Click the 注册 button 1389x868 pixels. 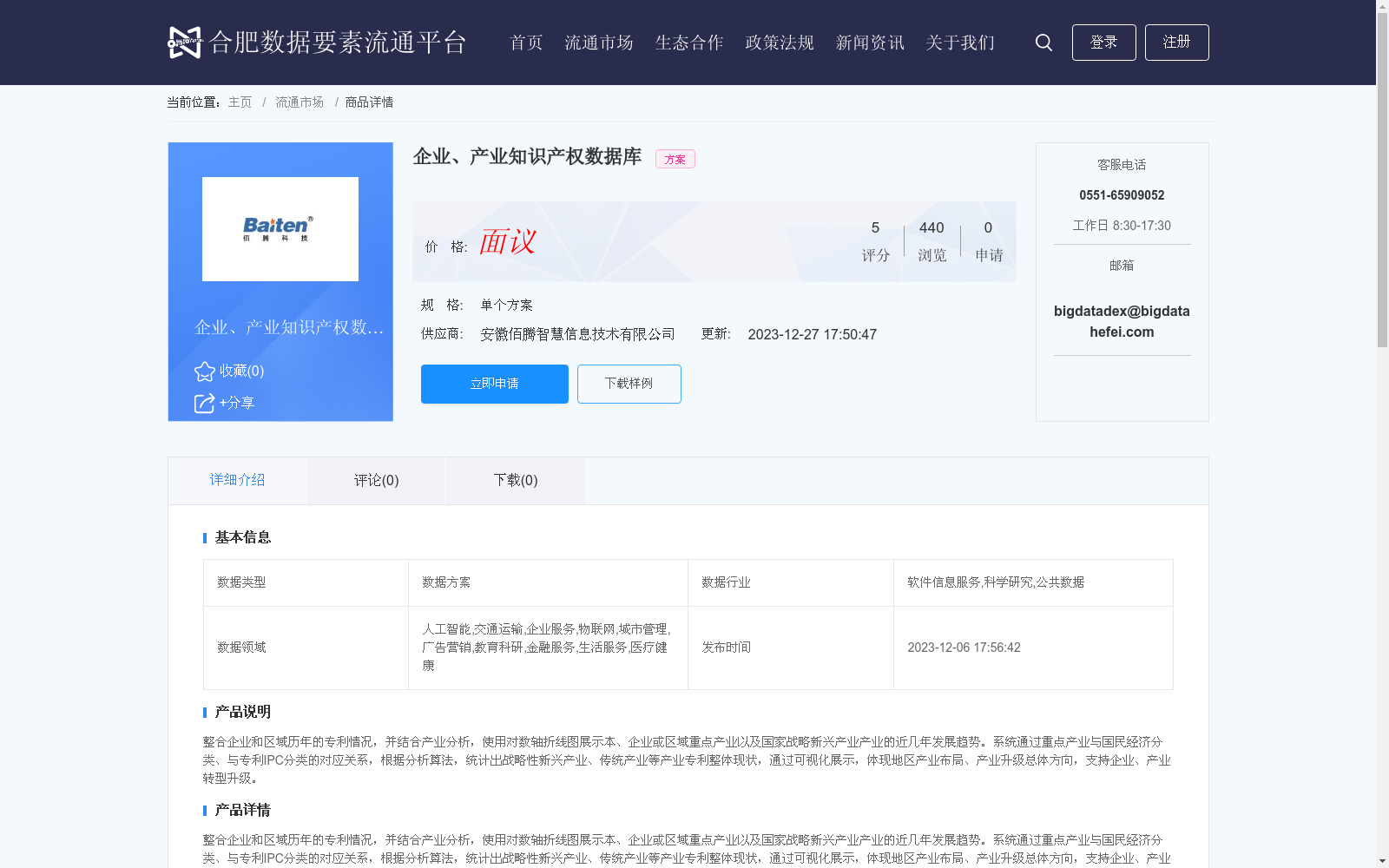pos(1176,43)
